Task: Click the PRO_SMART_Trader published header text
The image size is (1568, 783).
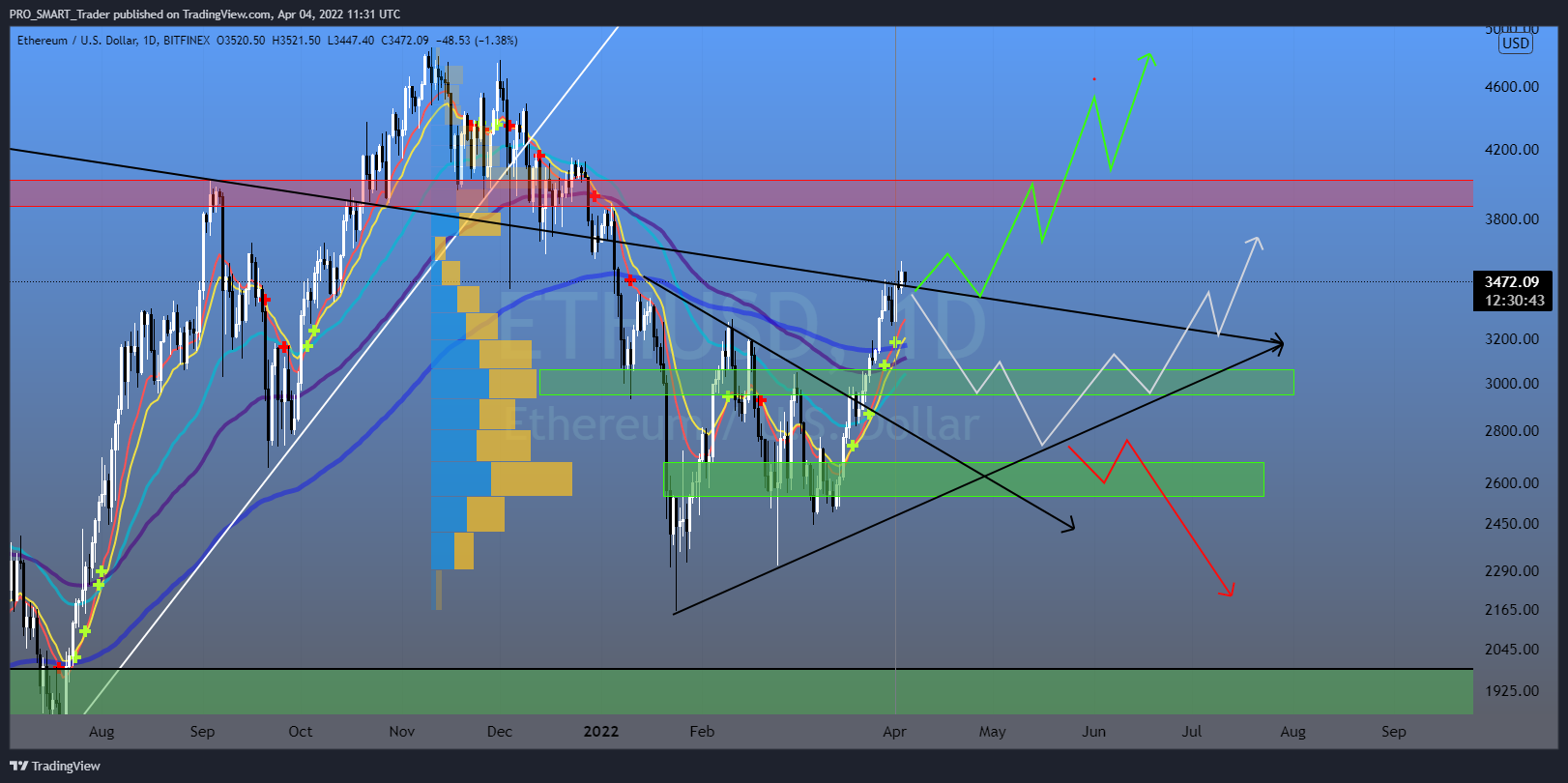Action: [x=204, y=14]
